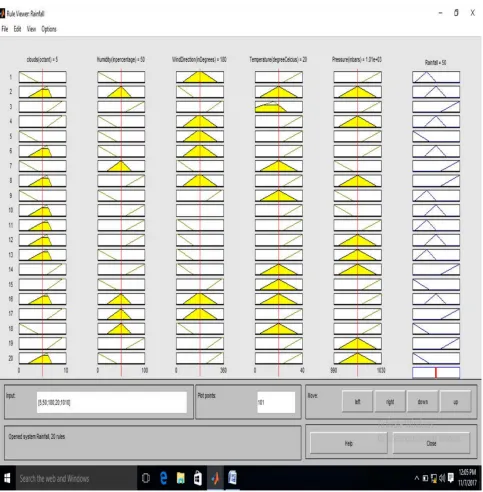Image resolution: width=483 pixels, height=492 pixels.
Task: Click the left move button
Action: (x=357, y=402)
